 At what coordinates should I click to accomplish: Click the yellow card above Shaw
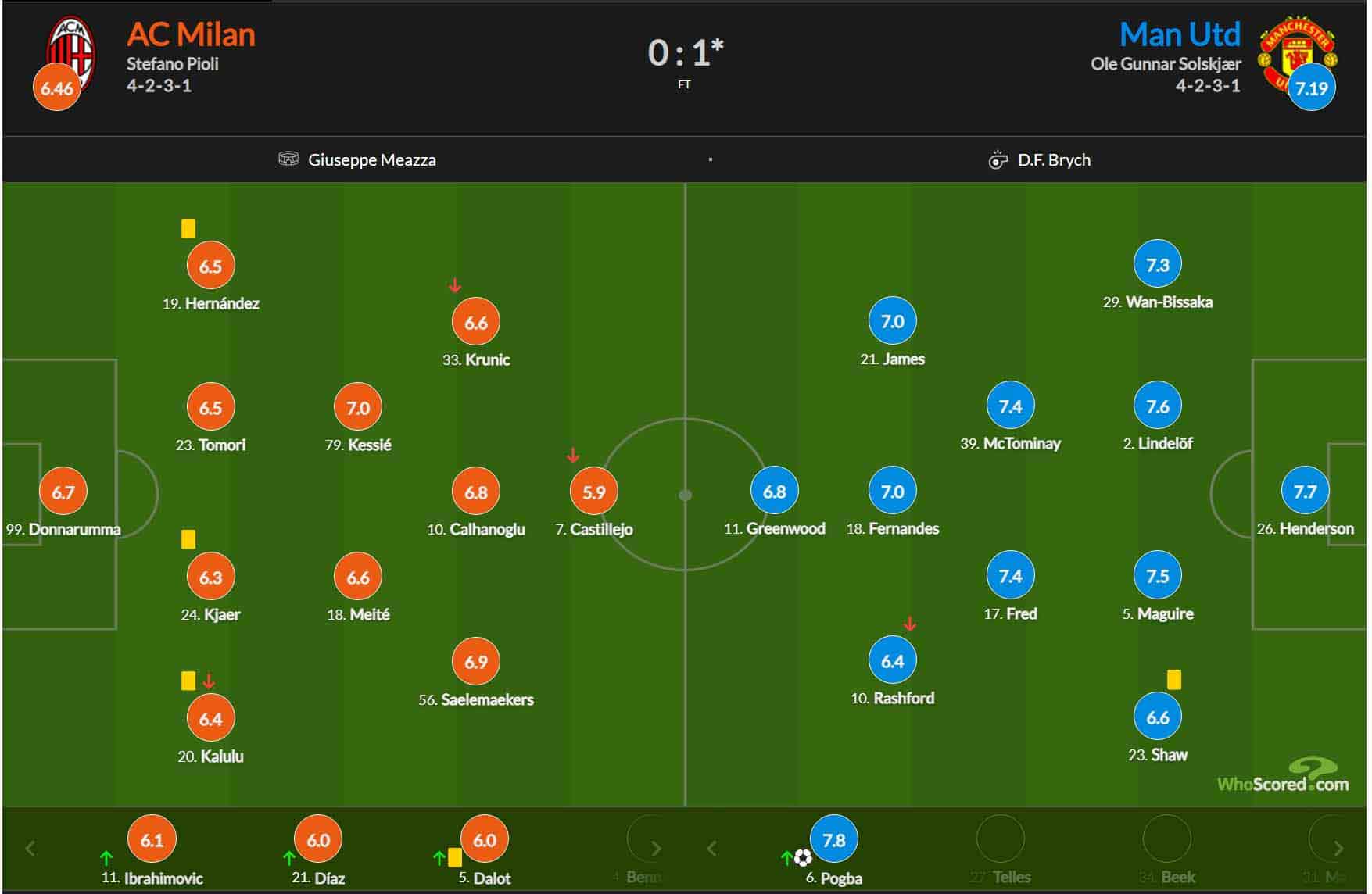1173,679
